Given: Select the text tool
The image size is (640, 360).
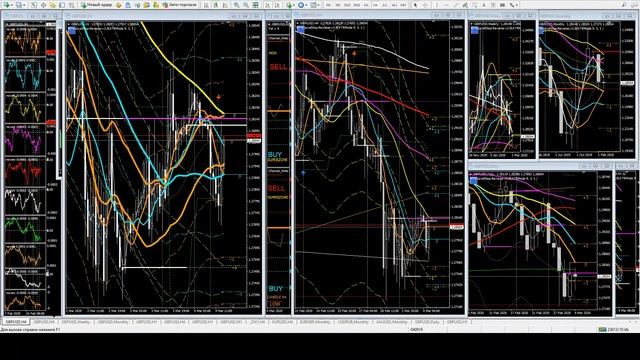Looking at the screenshot, I should pyautogui.click(x=484, y=5).
